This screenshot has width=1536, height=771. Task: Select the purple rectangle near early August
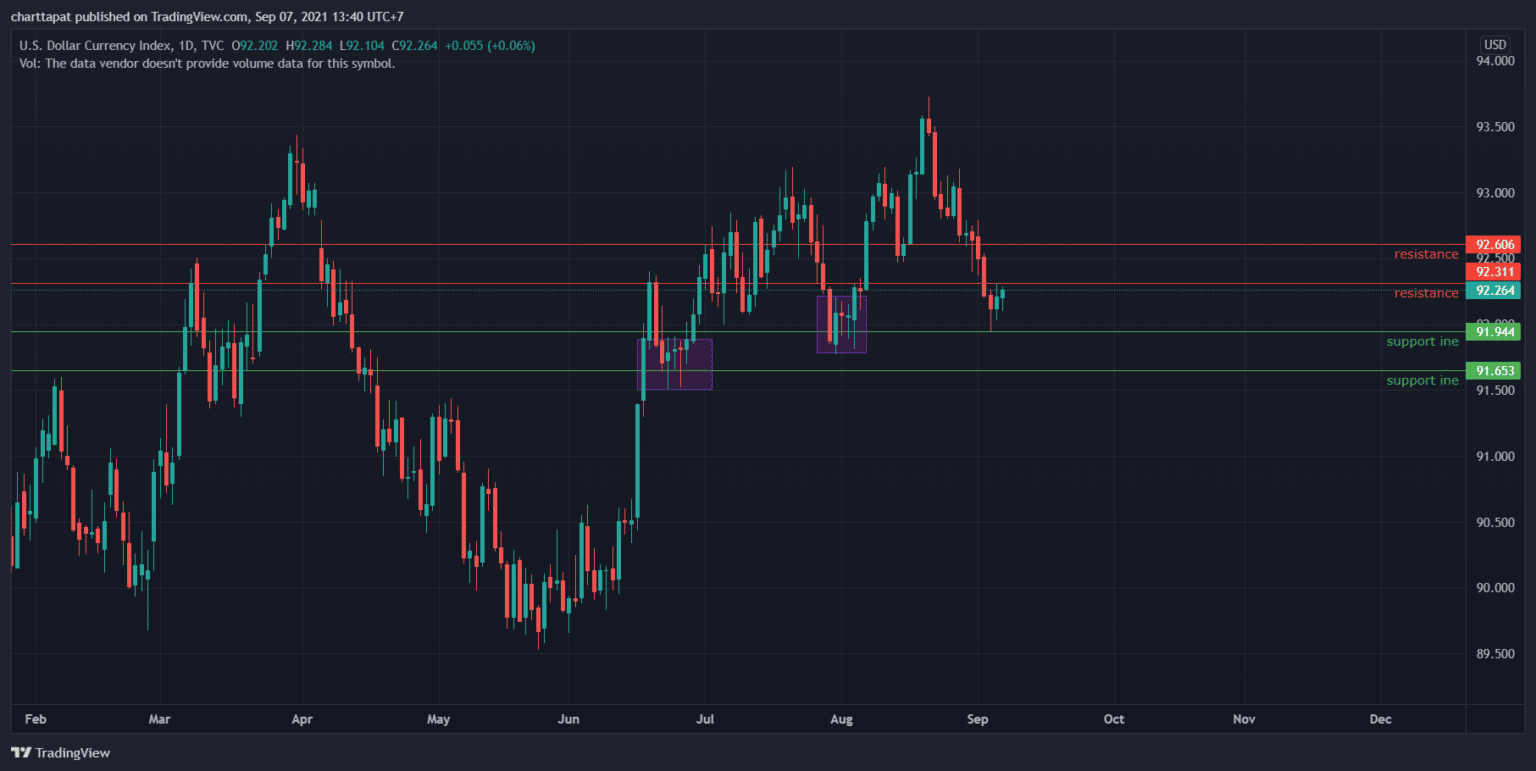[841, 324]
